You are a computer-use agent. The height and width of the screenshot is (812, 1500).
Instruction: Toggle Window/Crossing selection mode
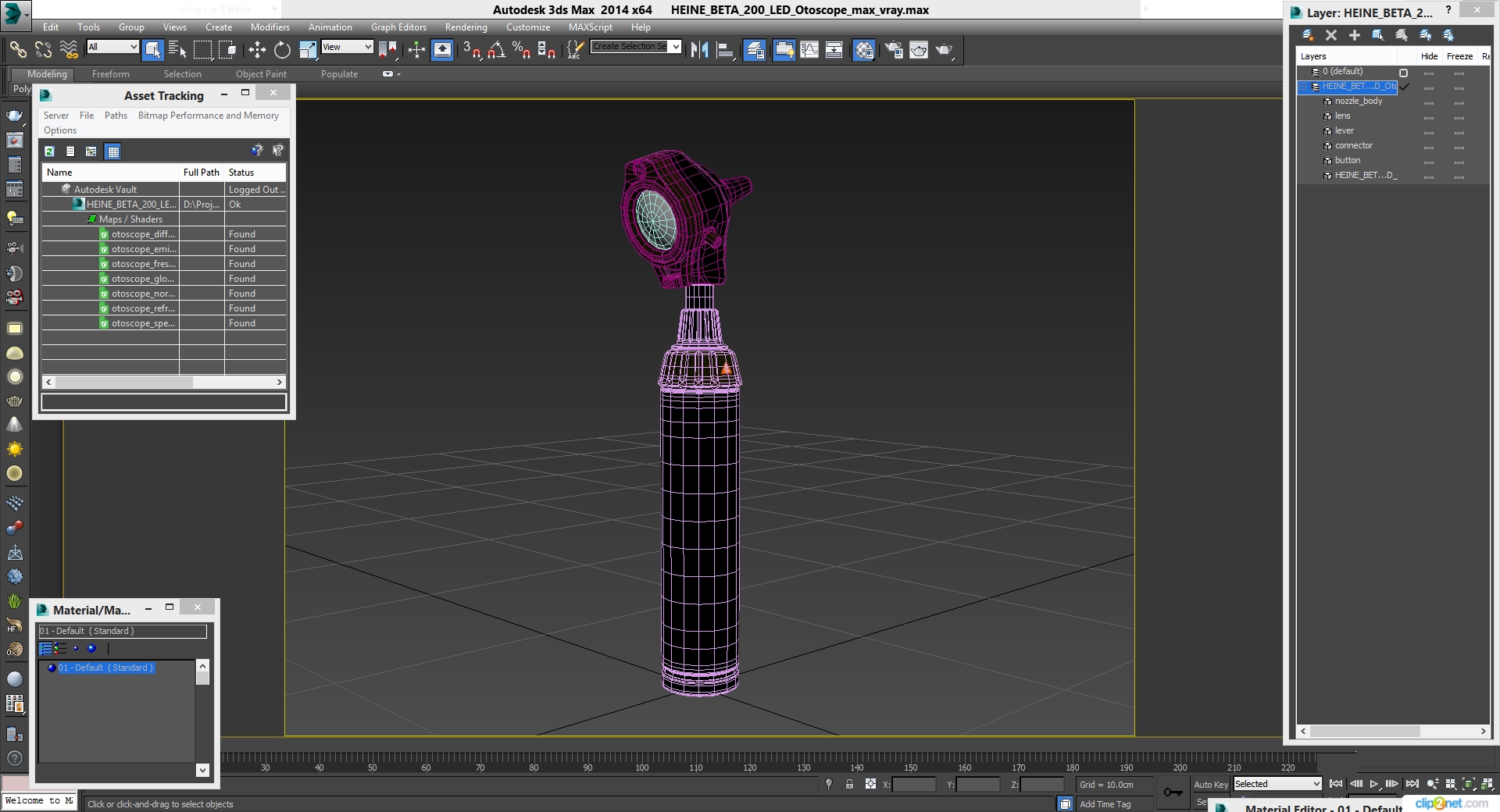(227, 50)
